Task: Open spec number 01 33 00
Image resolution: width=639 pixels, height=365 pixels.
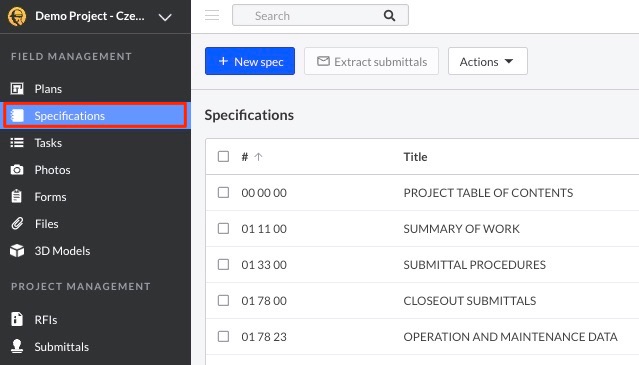Action: point(264,265)
